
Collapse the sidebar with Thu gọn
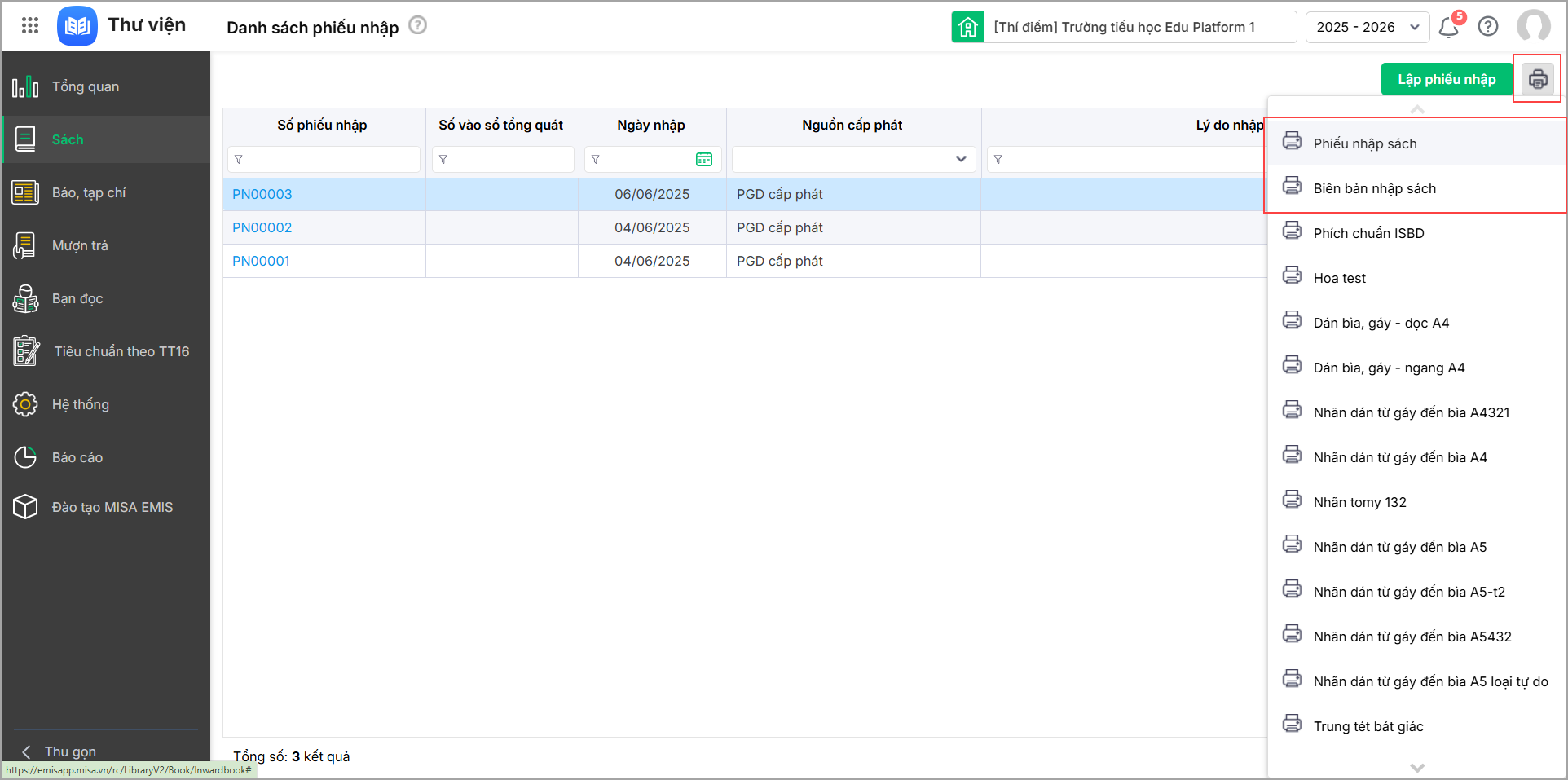[59, 751]
